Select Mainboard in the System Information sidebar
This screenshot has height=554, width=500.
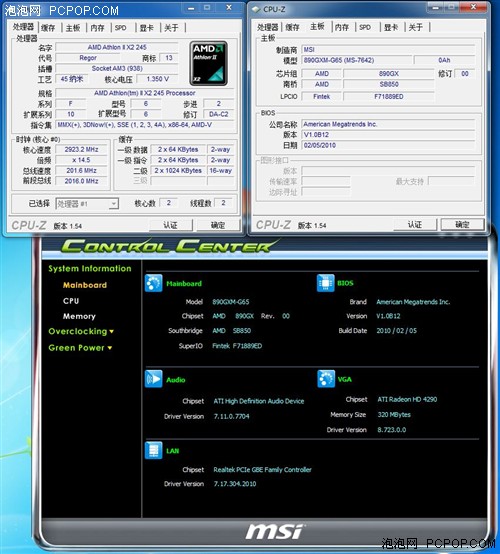point(85,285)
